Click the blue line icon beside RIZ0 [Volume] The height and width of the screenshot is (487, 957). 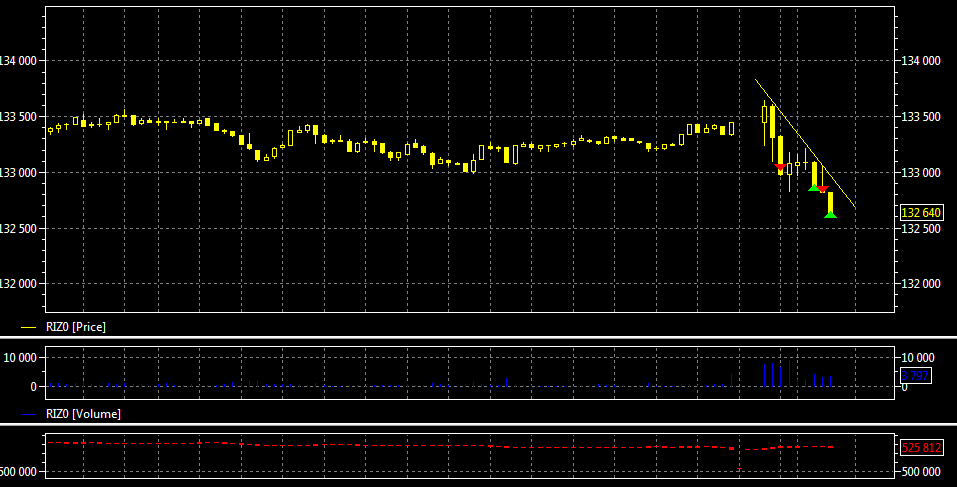(29, 414)
